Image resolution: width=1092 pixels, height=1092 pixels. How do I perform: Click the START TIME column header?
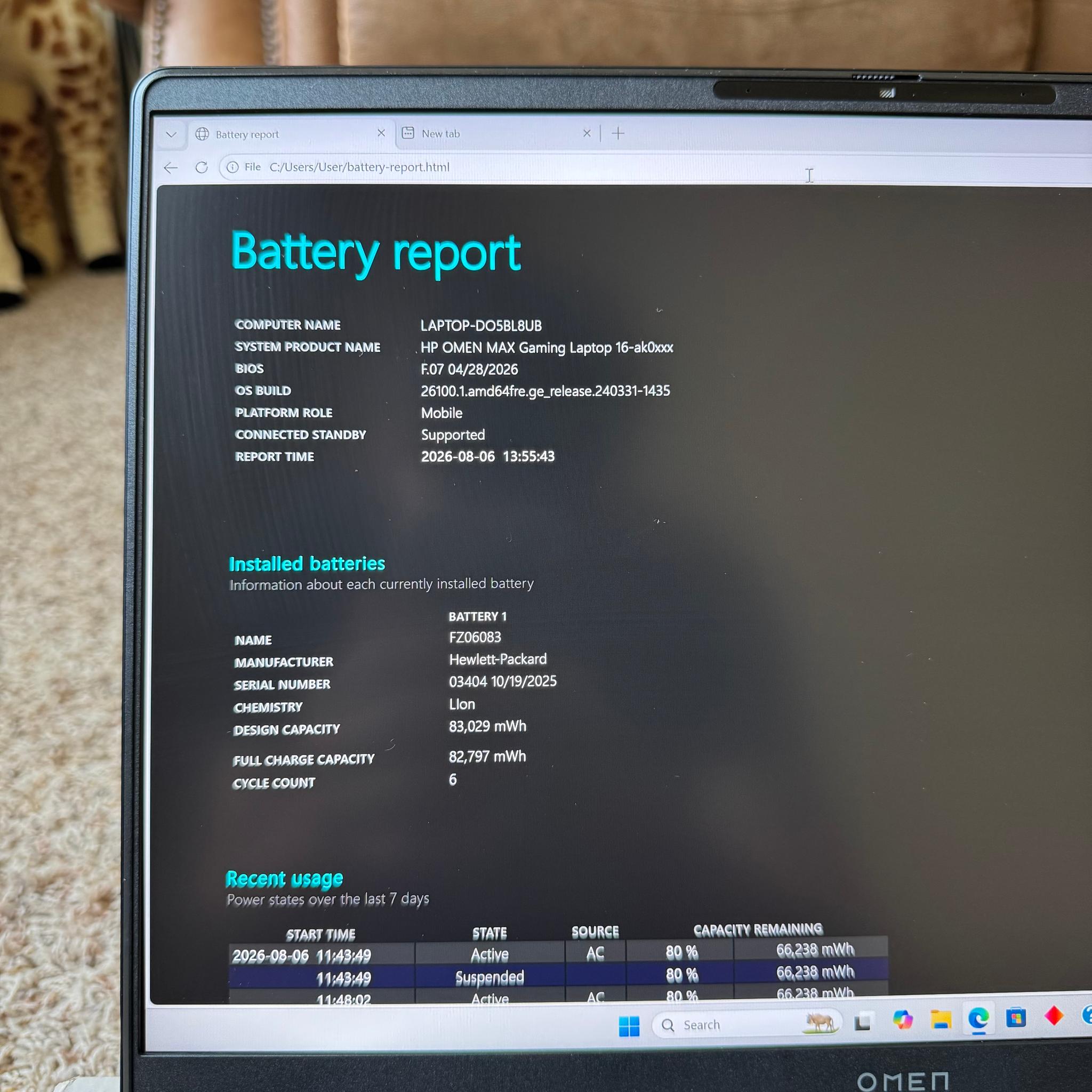pos(320,935)
